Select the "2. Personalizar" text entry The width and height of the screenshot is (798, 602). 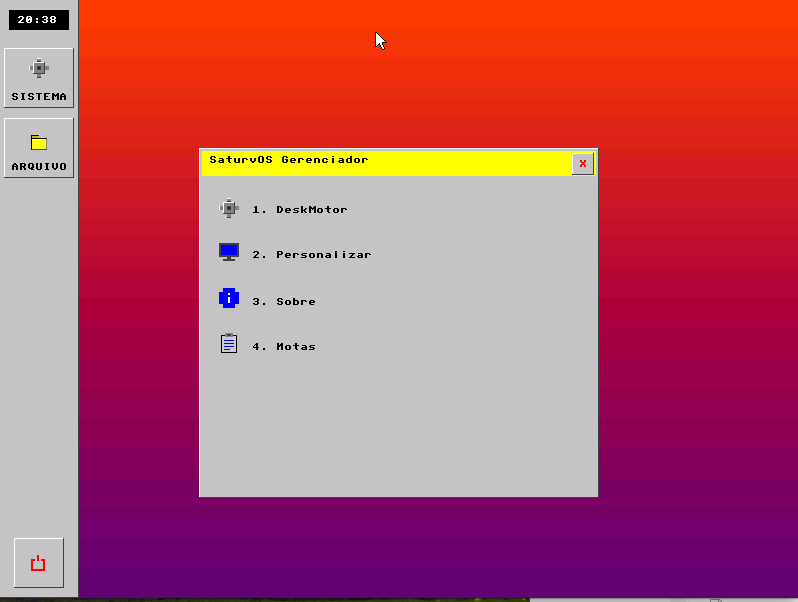pos(312,255)
